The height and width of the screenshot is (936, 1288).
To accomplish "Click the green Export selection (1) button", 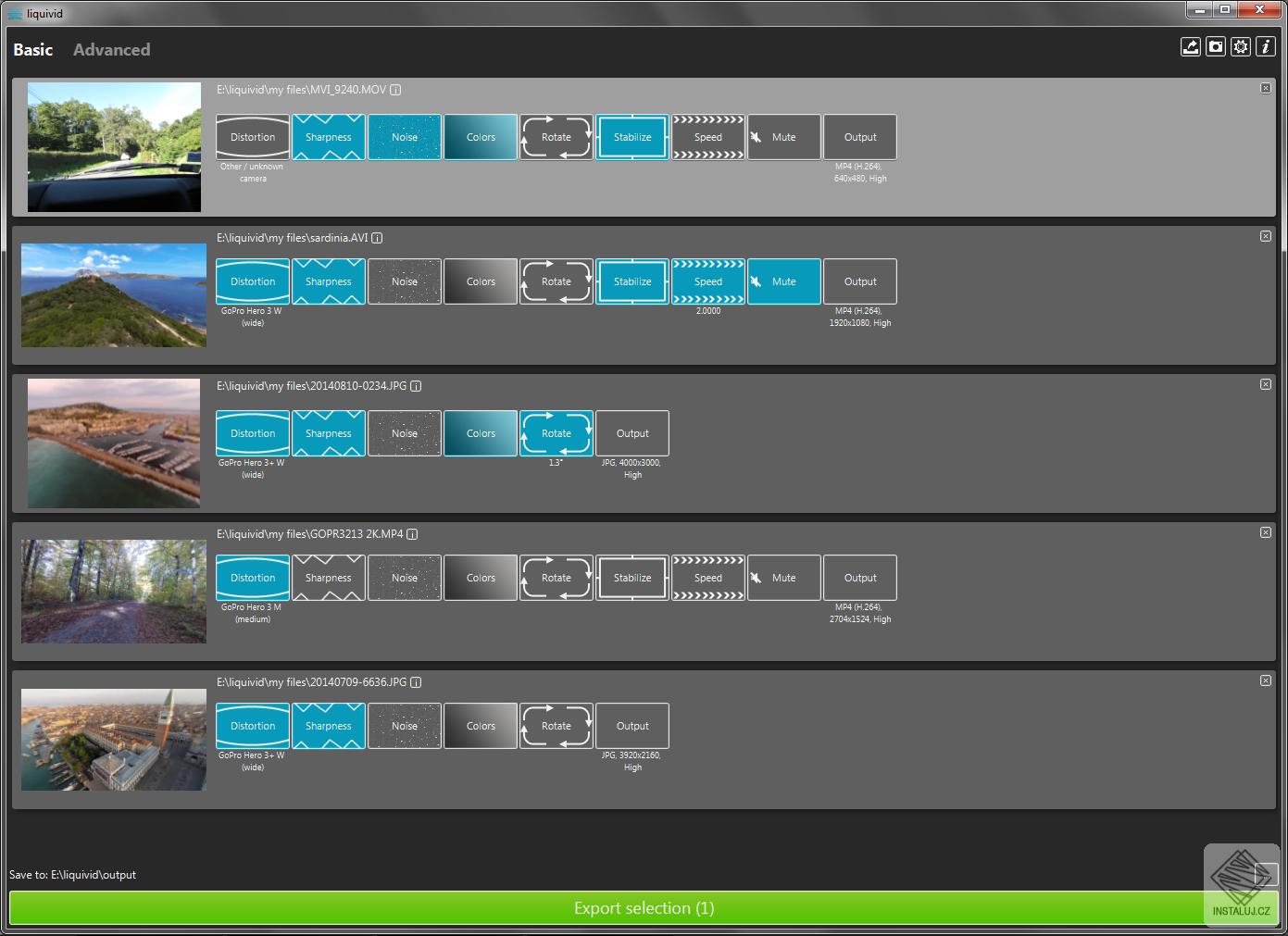I will tap(644, 908).
